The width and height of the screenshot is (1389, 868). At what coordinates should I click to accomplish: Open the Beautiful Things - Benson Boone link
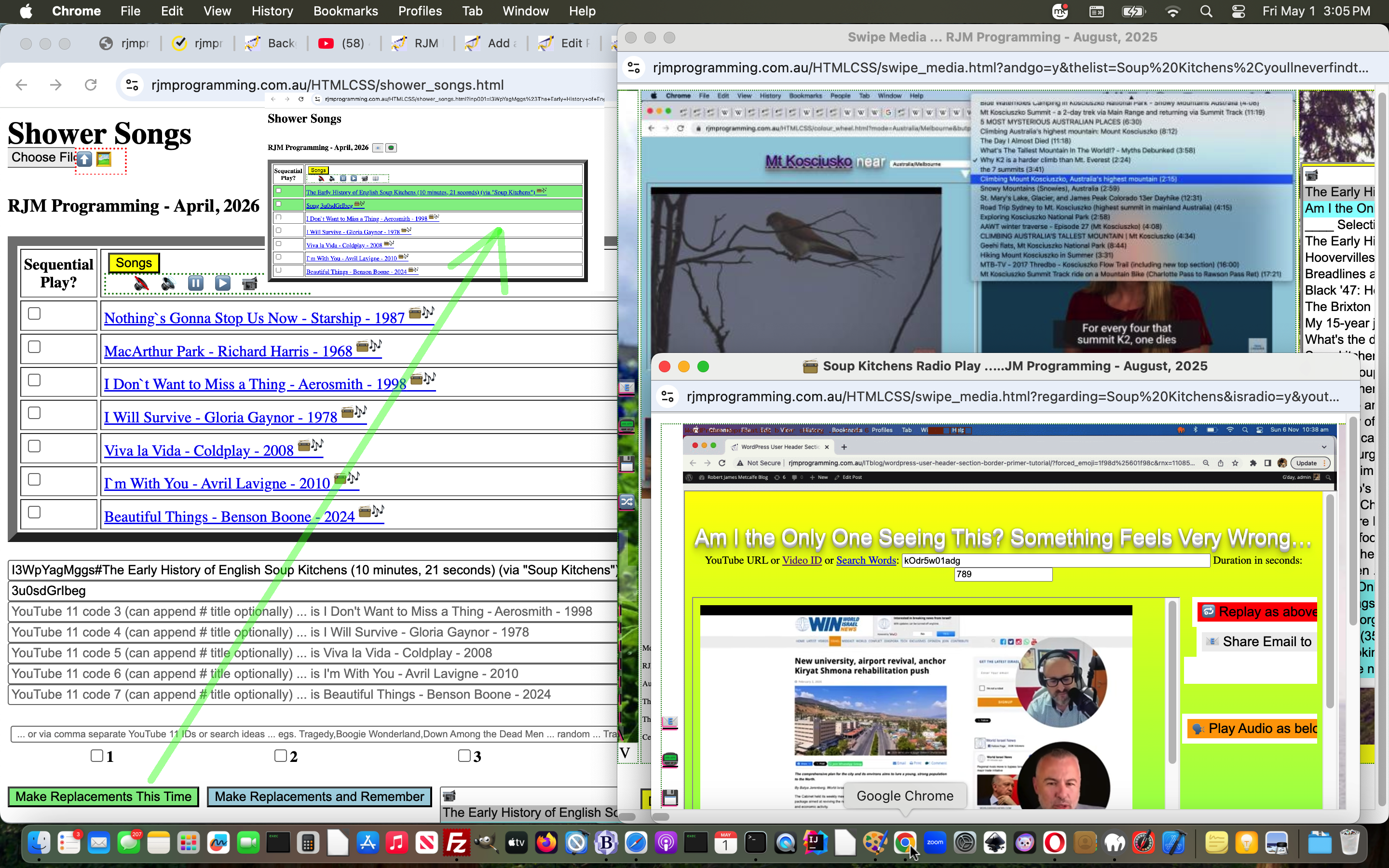pos(230,516)
